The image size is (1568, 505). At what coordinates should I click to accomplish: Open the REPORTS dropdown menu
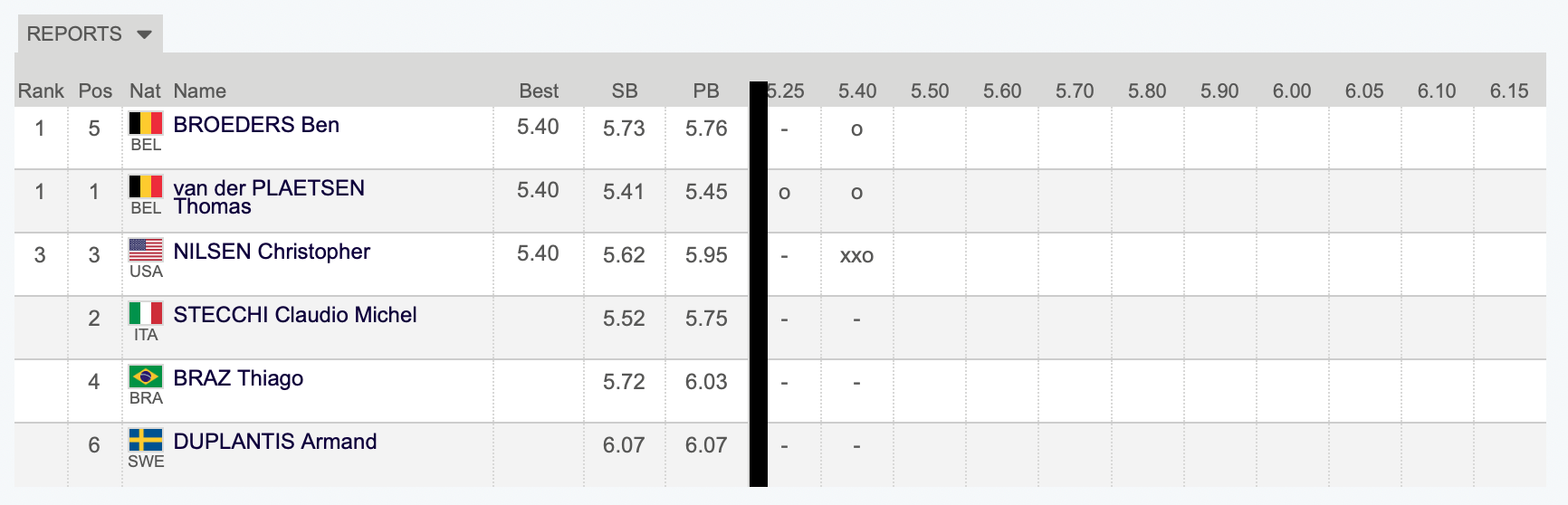click(90, 34)
